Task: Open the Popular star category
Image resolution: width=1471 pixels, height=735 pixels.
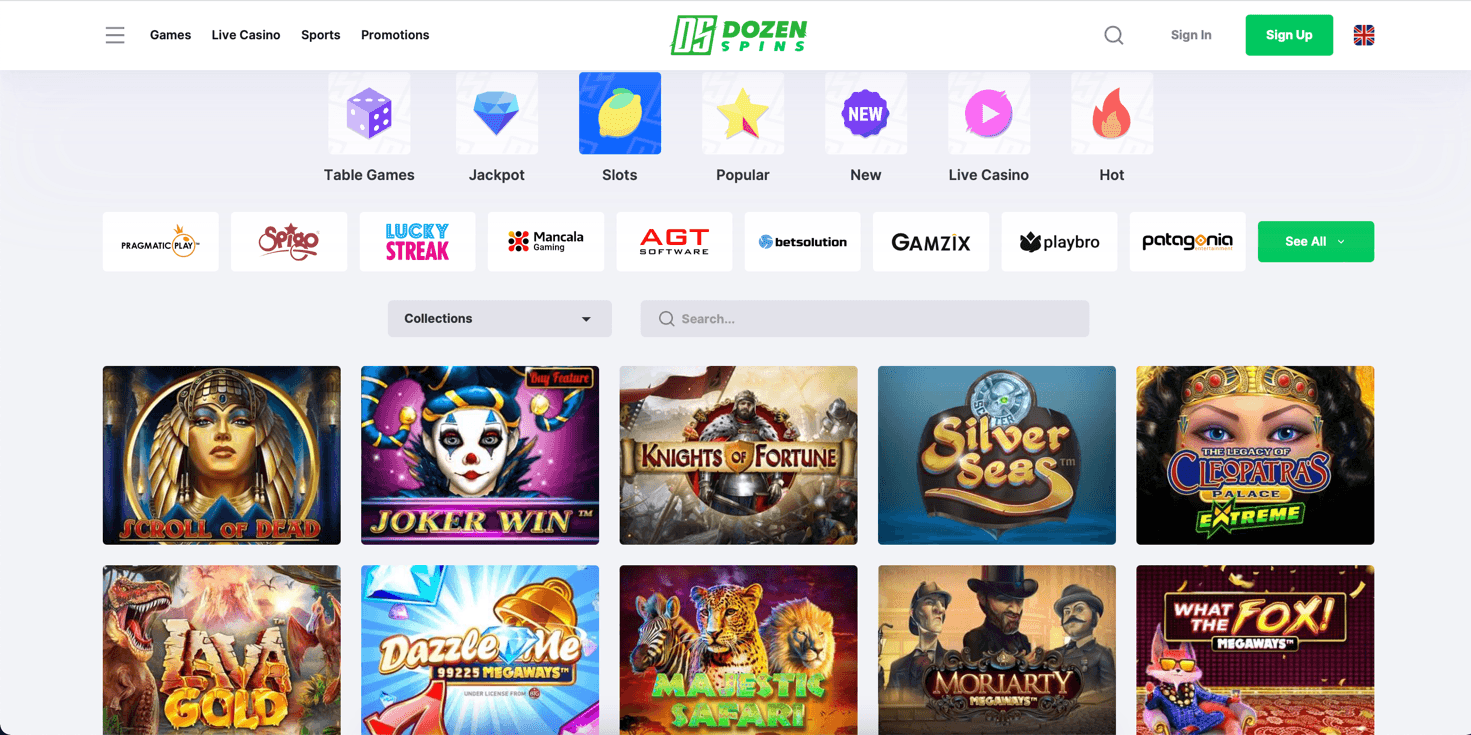Action: (743, 113)
